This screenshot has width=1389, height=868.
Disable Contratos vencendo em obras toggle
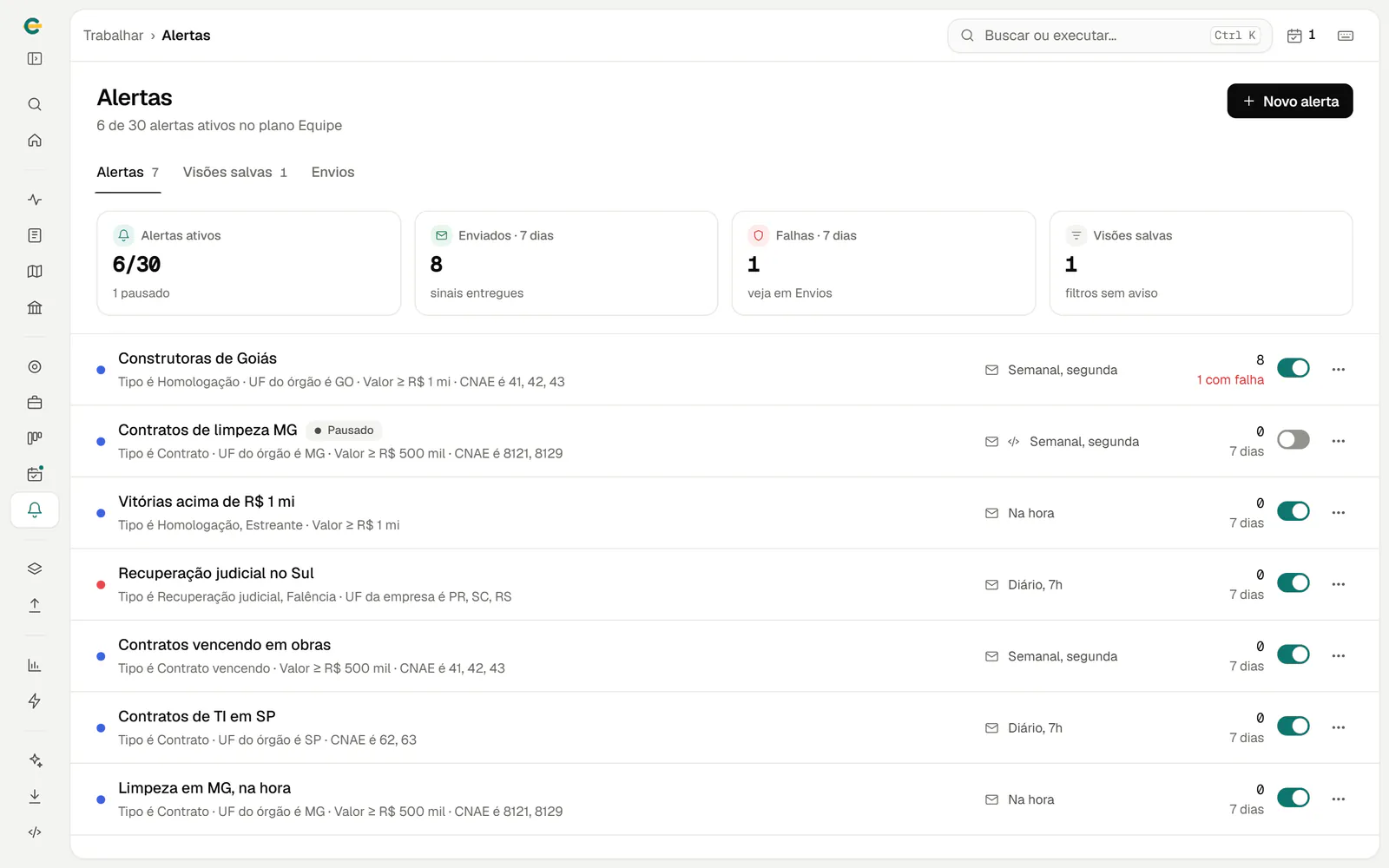click(1294, 654)
